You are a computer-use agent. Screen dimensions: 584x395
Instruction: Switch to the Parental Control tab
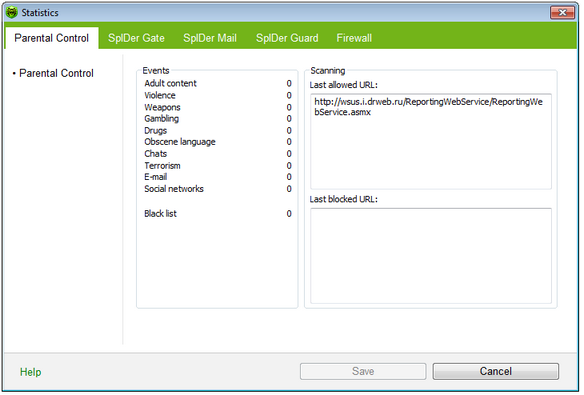coord(51,38)
